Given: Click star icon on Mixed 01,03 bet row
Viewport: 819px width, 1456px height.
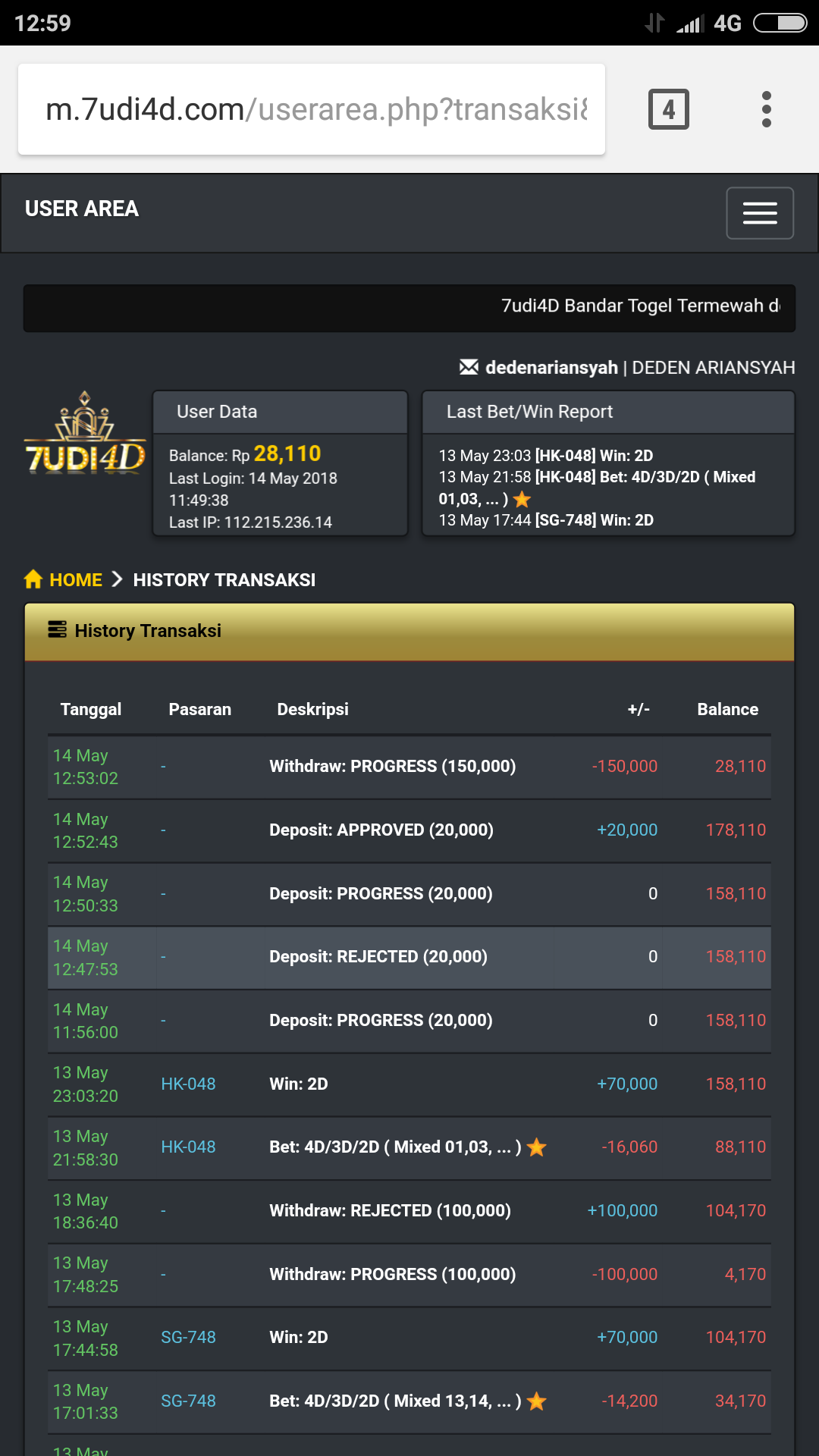Looking at the screenshot, I should (x=537, y=1147).
